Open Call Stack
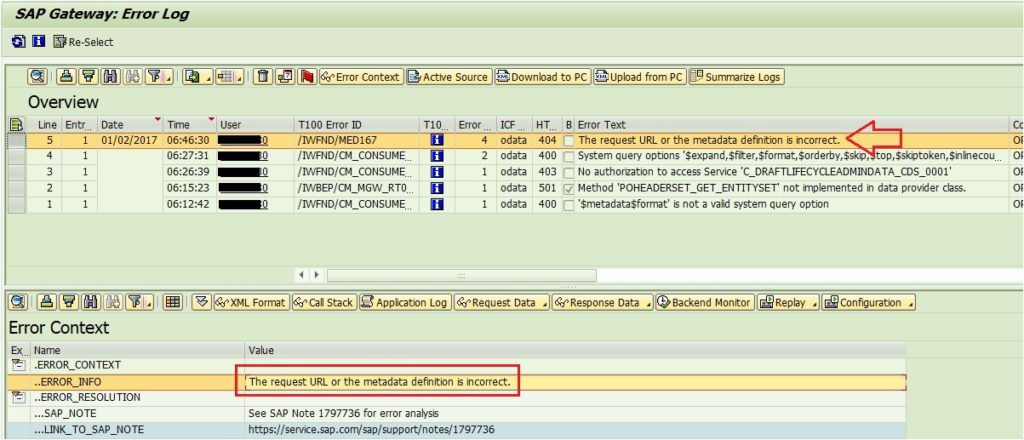This screenshot has width=1024, height=440. [x=324, y=302]
